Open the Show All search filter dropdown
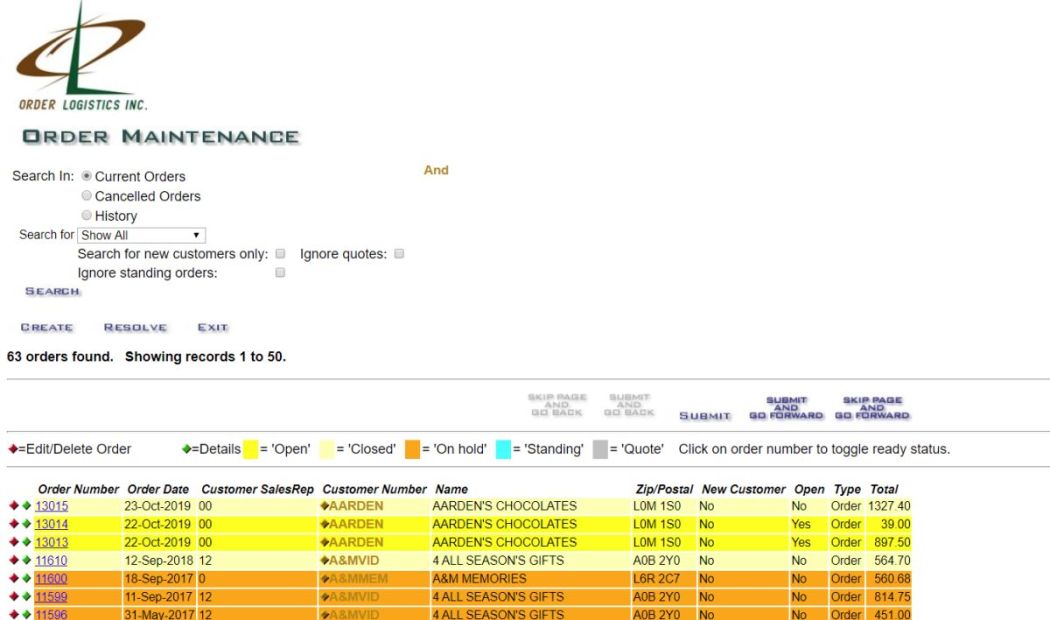Viewport: 1050px width, 620px height. click(x=140, y=235)
